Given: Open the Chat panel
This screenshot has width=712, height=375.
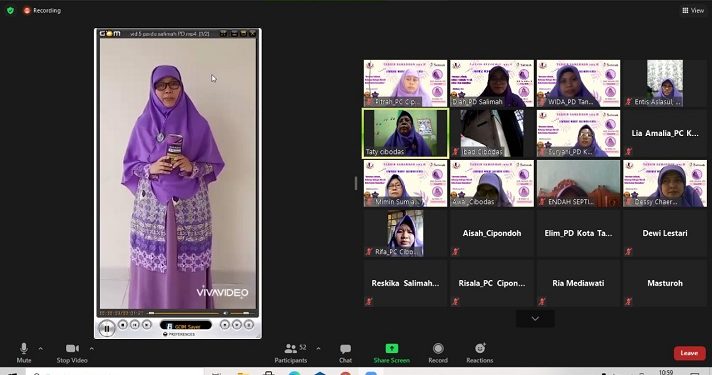Looking at the screenshot, I should [x=345, y=353].
